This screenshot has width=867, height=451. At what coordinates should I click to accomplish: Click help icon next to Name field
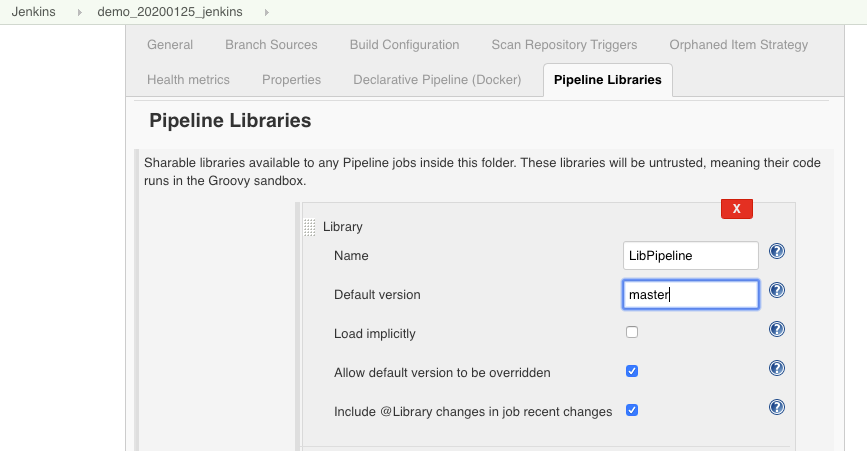pyautogui.click(x=776, y=252)
